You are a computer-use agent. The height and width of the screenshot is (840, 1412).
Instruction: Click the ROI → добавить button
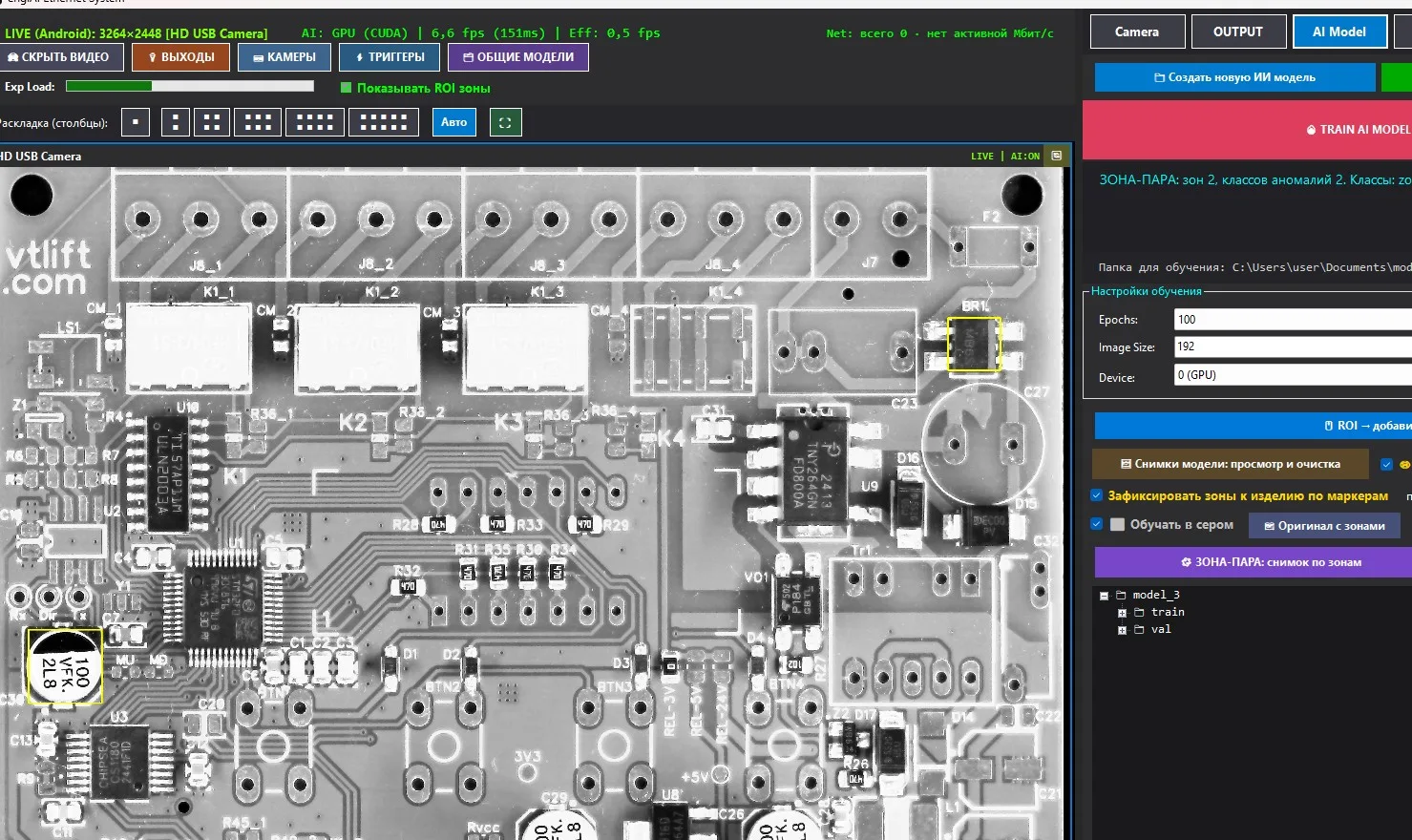(1253, 426)
